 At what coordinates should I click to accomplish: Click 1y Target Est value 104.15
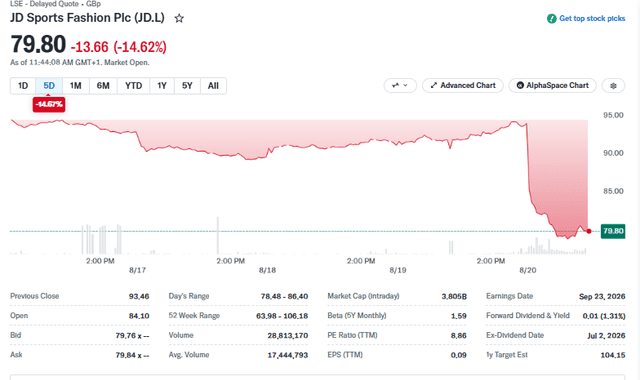[x=613, y=355]
